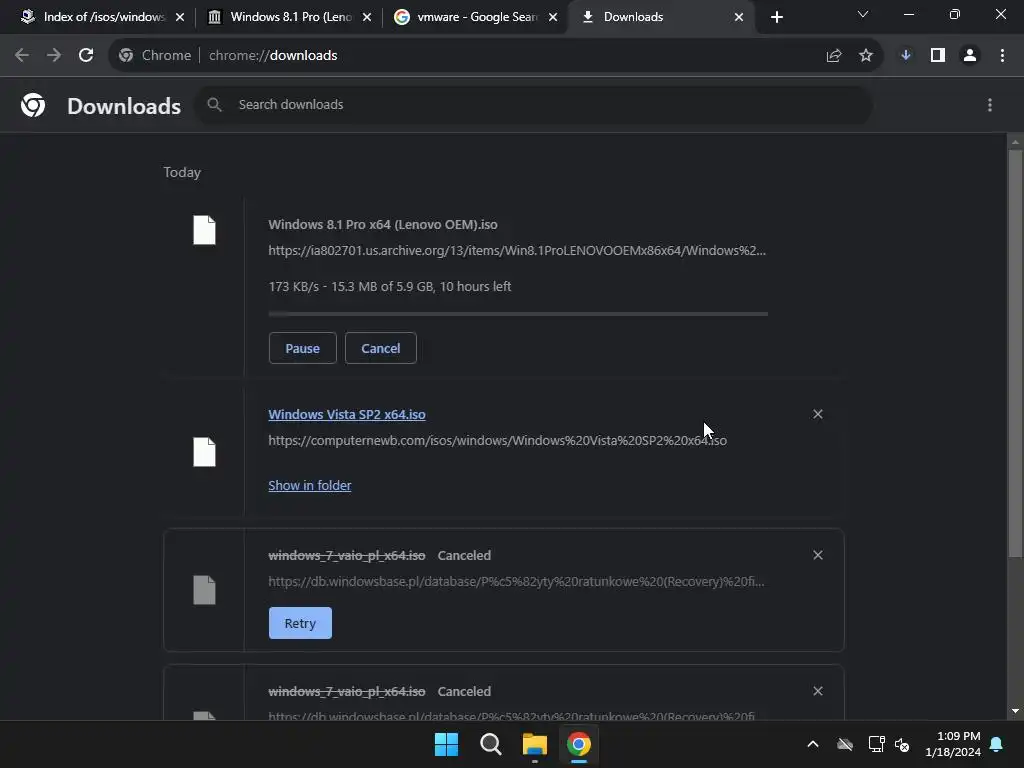Click the Windows 8.1 Pro x64 (Lenovo OEM).iso filename
1024x768 pixels.
pos(383,224)
